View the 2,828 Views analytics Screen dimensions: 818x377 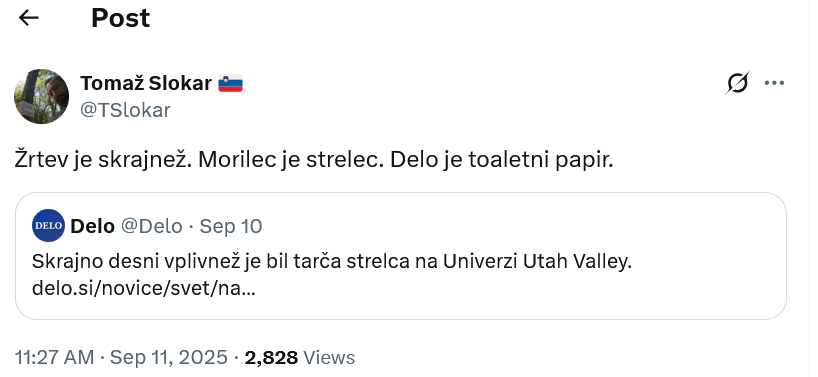tap(299, 358)
